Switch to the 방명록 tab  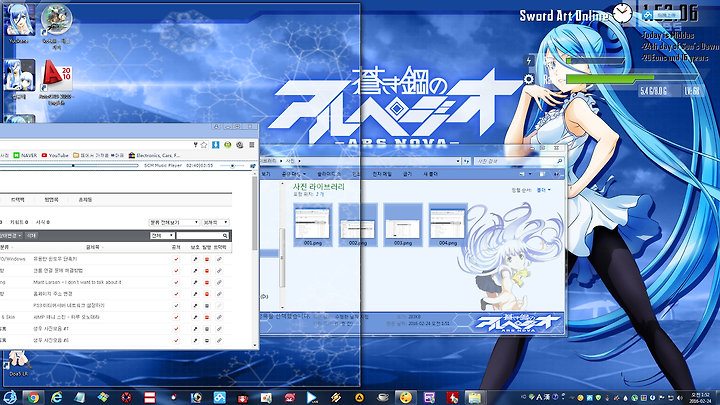(51, 200)
